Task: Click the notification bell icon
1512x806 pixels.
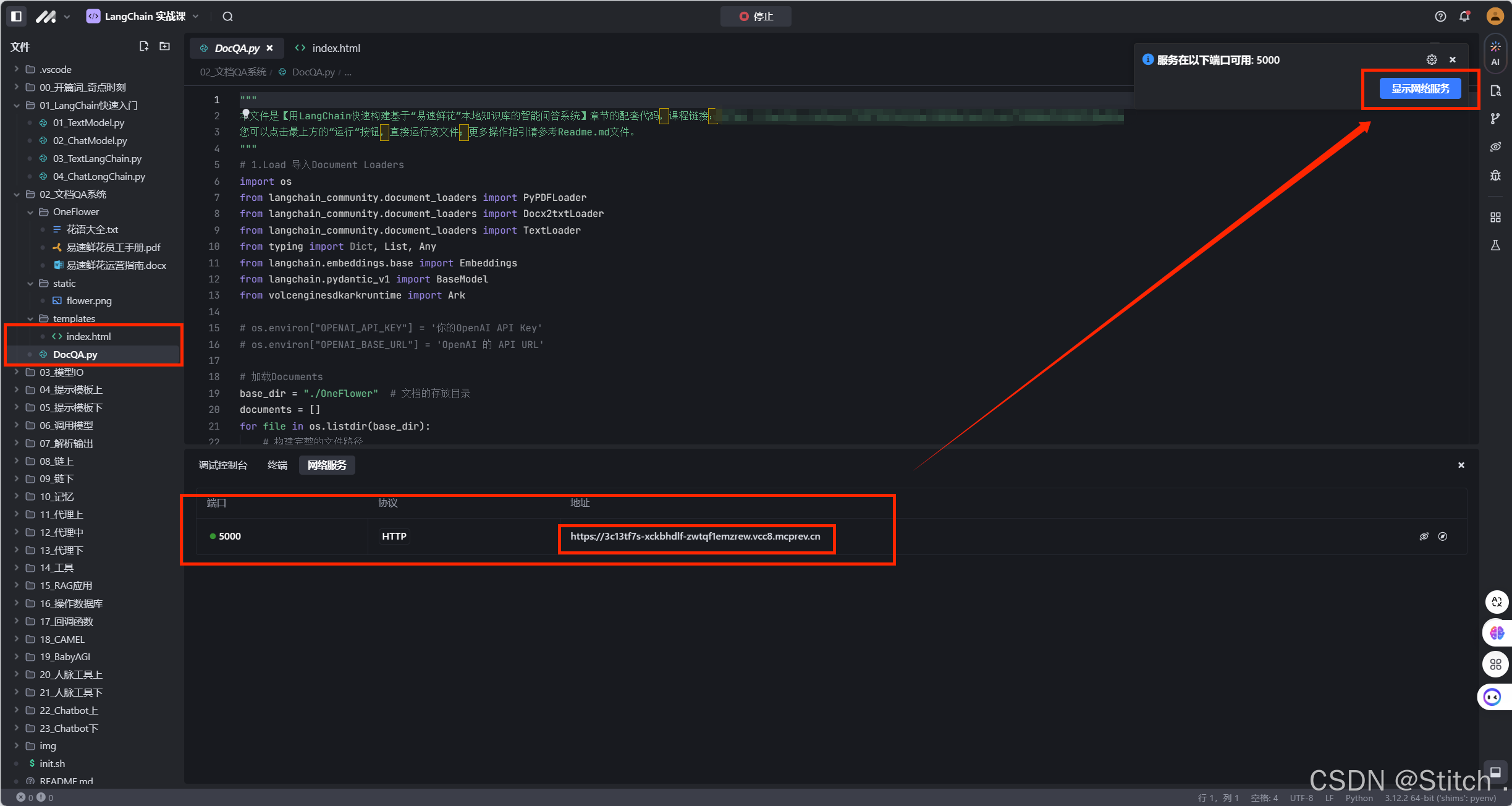Action: click(1464, 17)
